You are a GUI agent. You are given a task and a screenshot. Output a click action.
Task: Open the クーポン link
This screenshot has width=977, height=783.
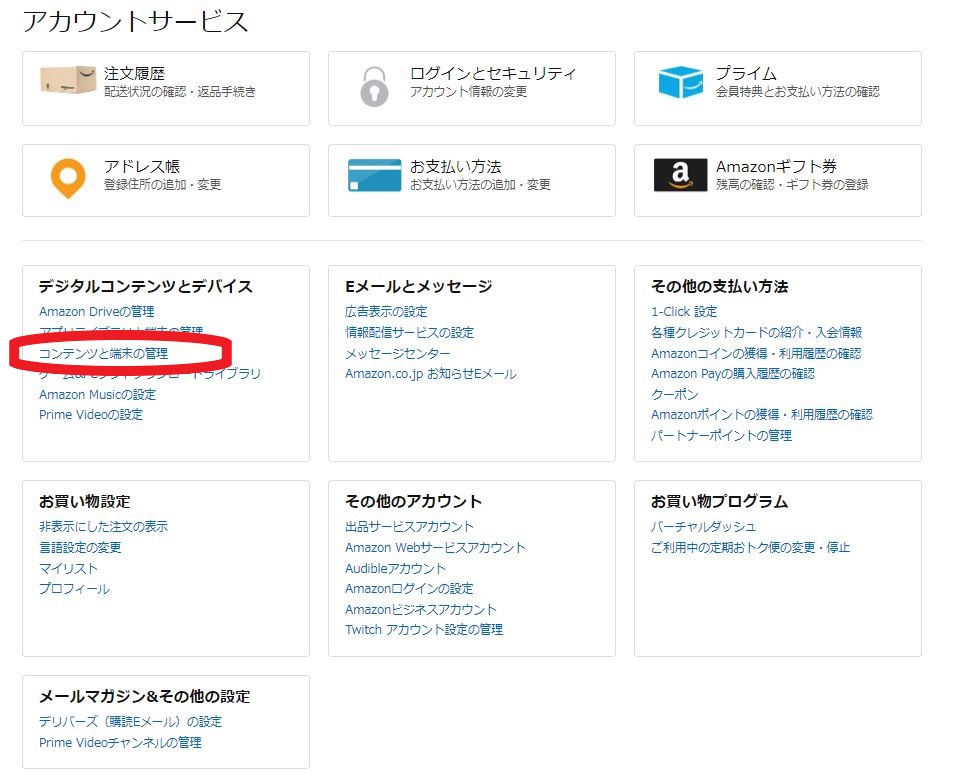675,394
